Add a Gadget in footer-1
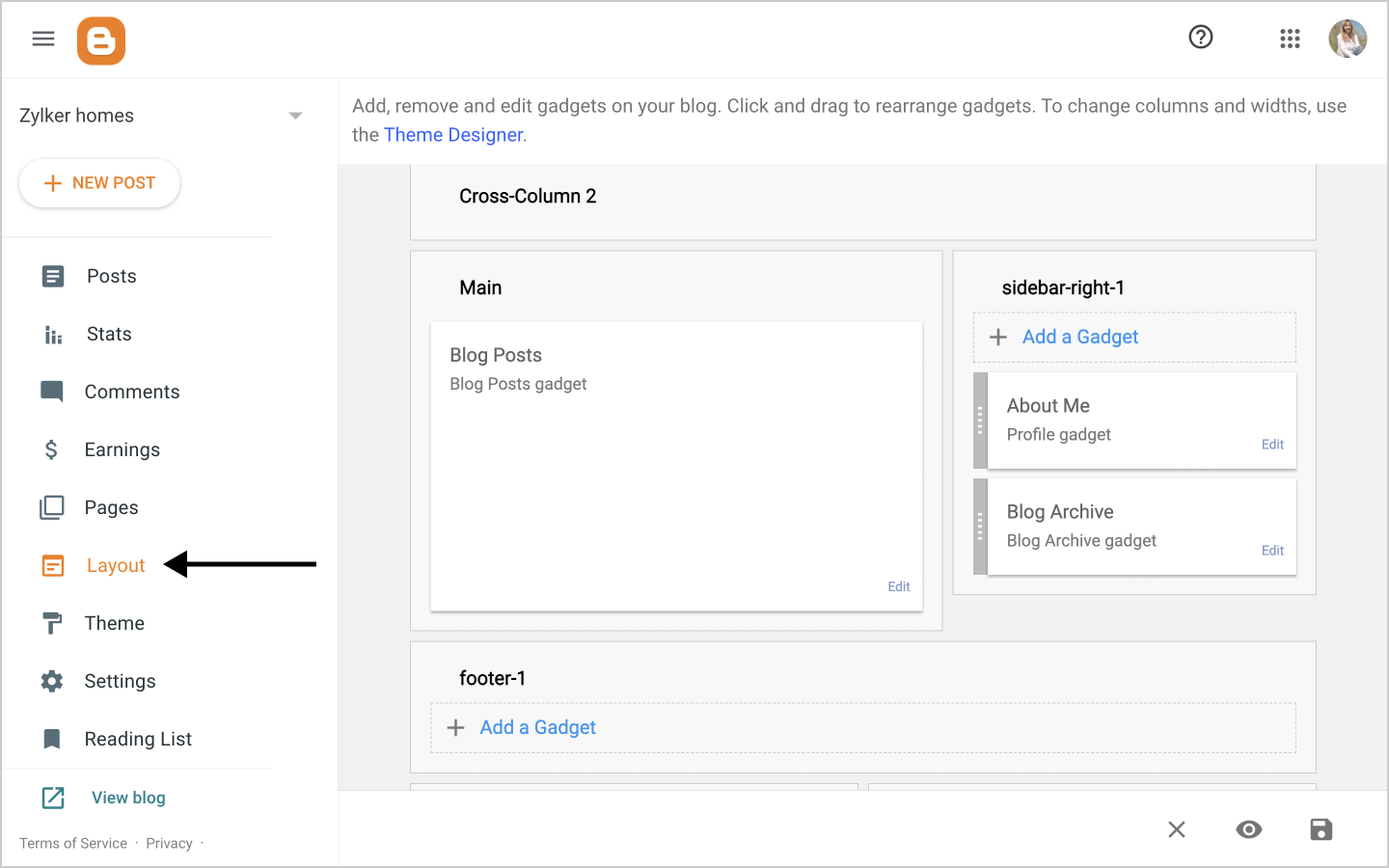This screenshot has width=1389, height=868. [537, 728]
